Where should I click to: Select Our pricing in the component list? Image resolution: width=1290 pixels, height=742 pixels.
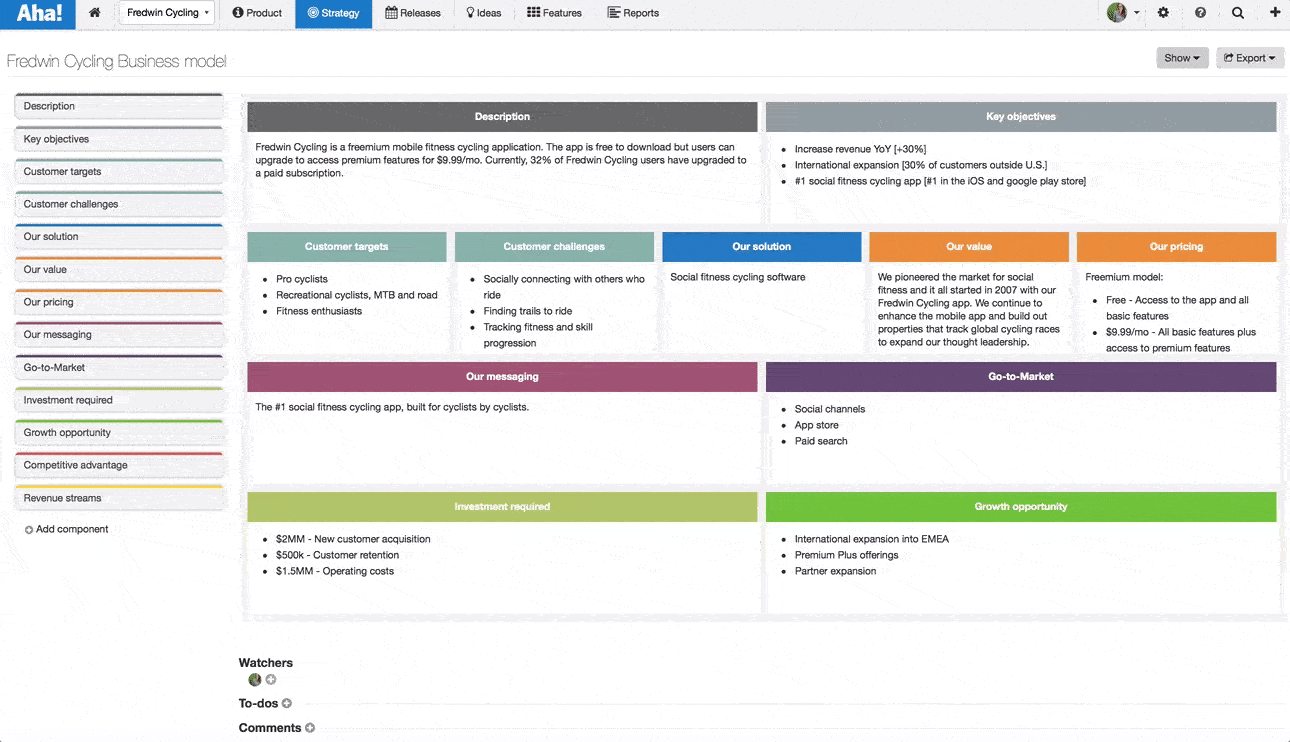click(x=119, y=302)
